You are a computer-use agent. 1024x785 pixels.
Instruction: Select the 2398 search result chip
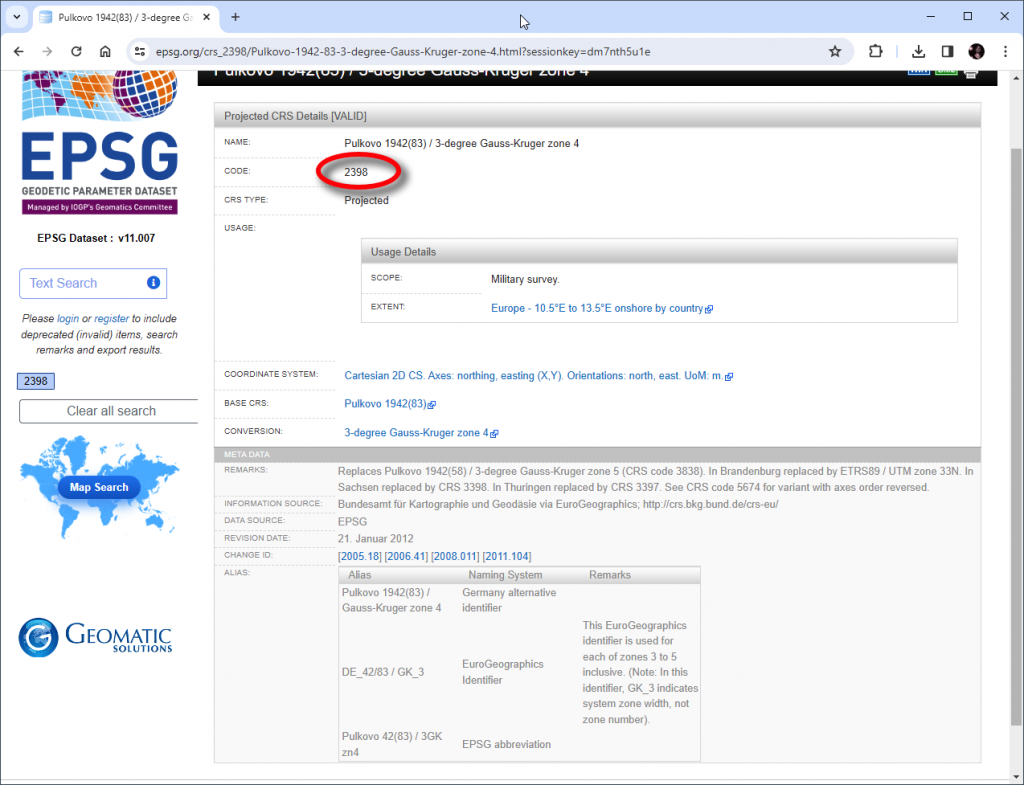point(35,381)
